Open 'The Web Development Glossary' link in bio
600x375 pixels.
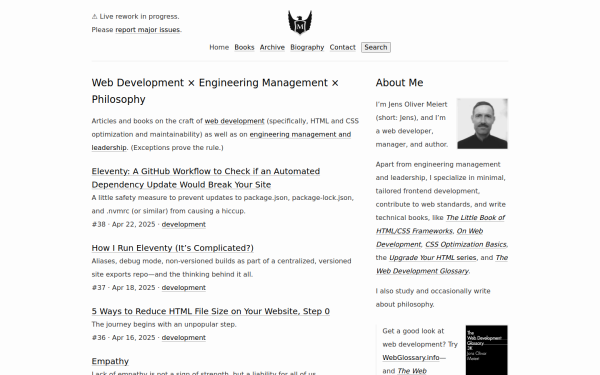pos(442,264)
